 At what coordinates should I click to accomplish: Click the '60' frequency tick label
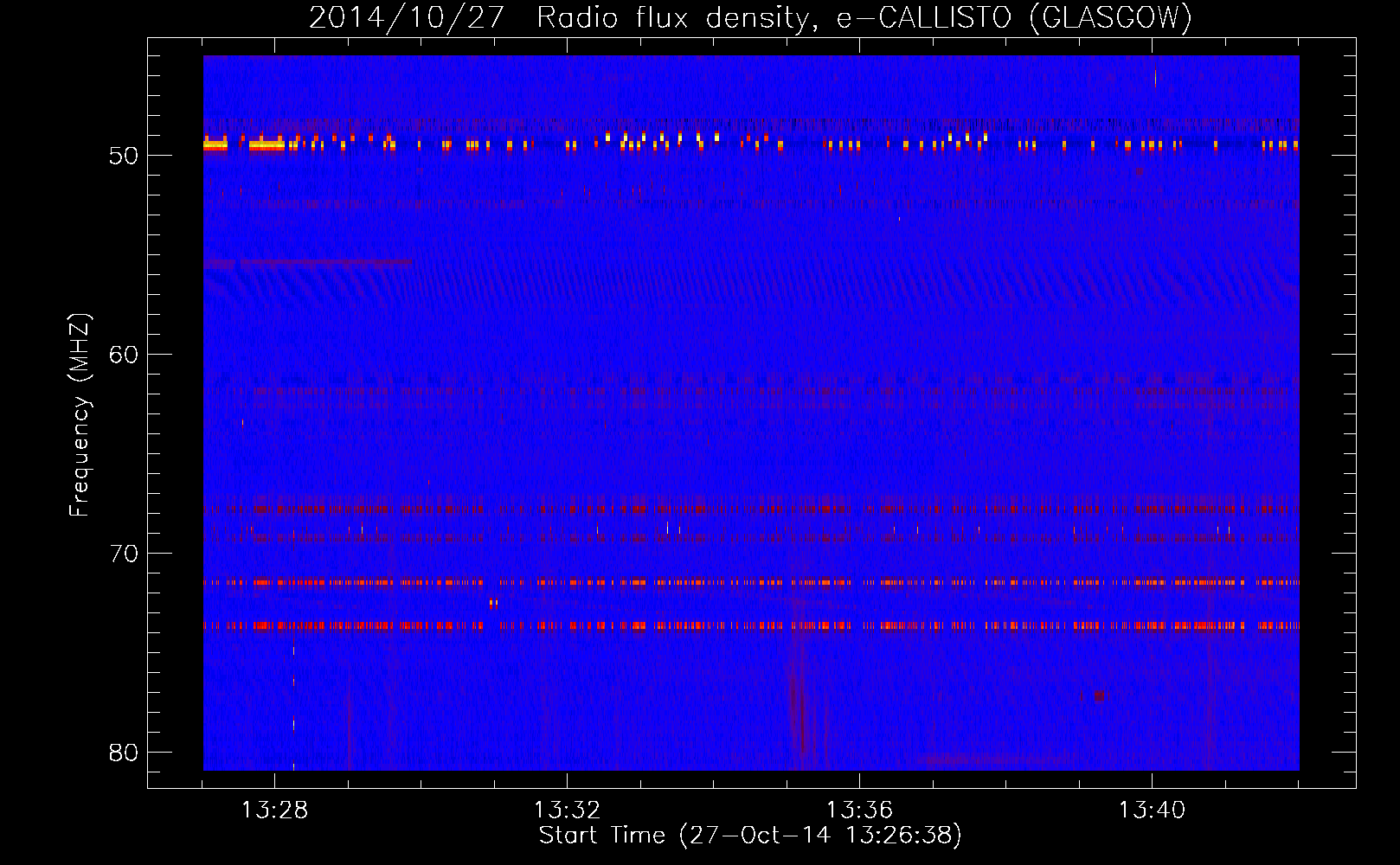point(124,355)
